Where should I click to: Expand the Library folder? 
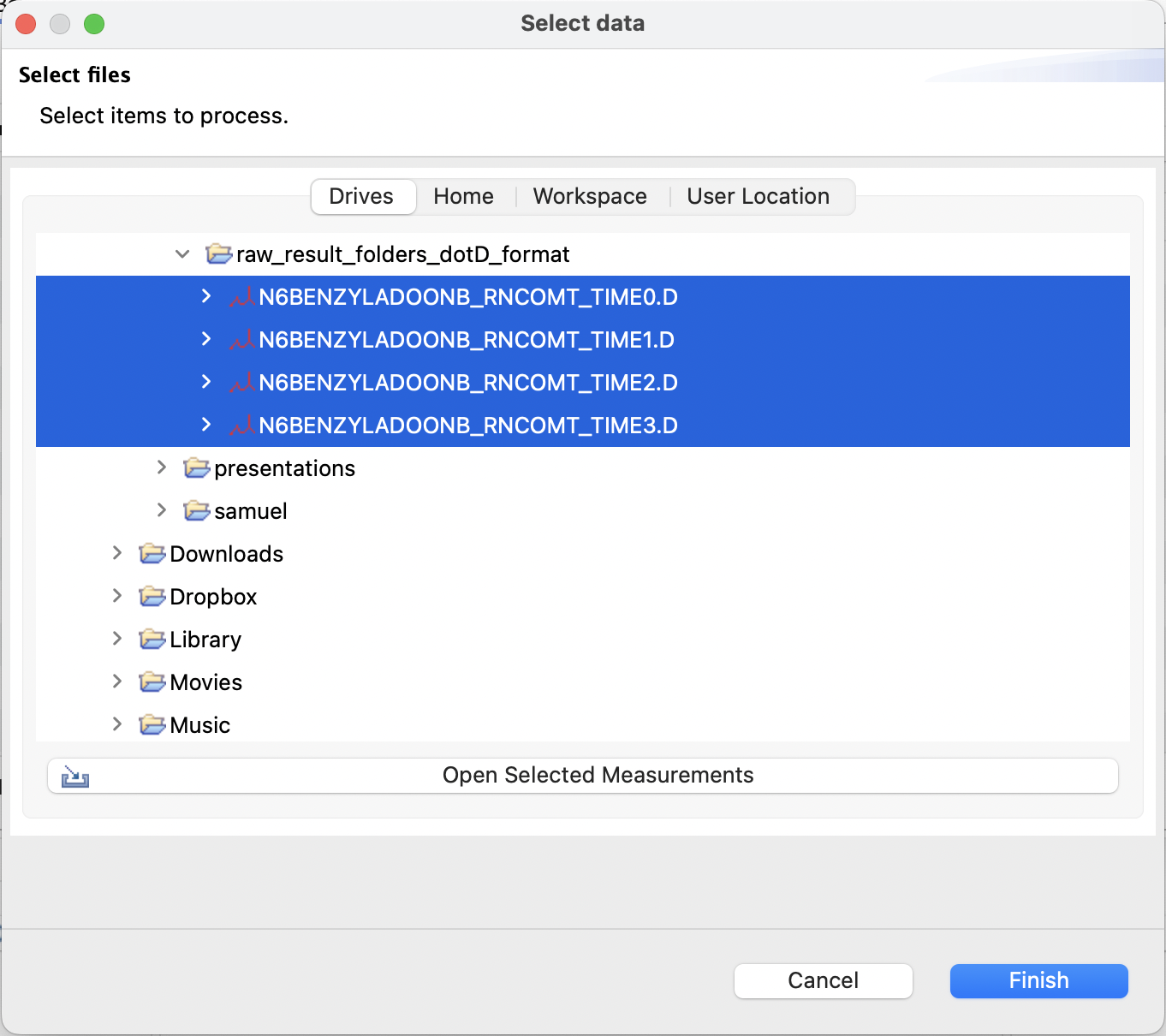click(116, 639)
